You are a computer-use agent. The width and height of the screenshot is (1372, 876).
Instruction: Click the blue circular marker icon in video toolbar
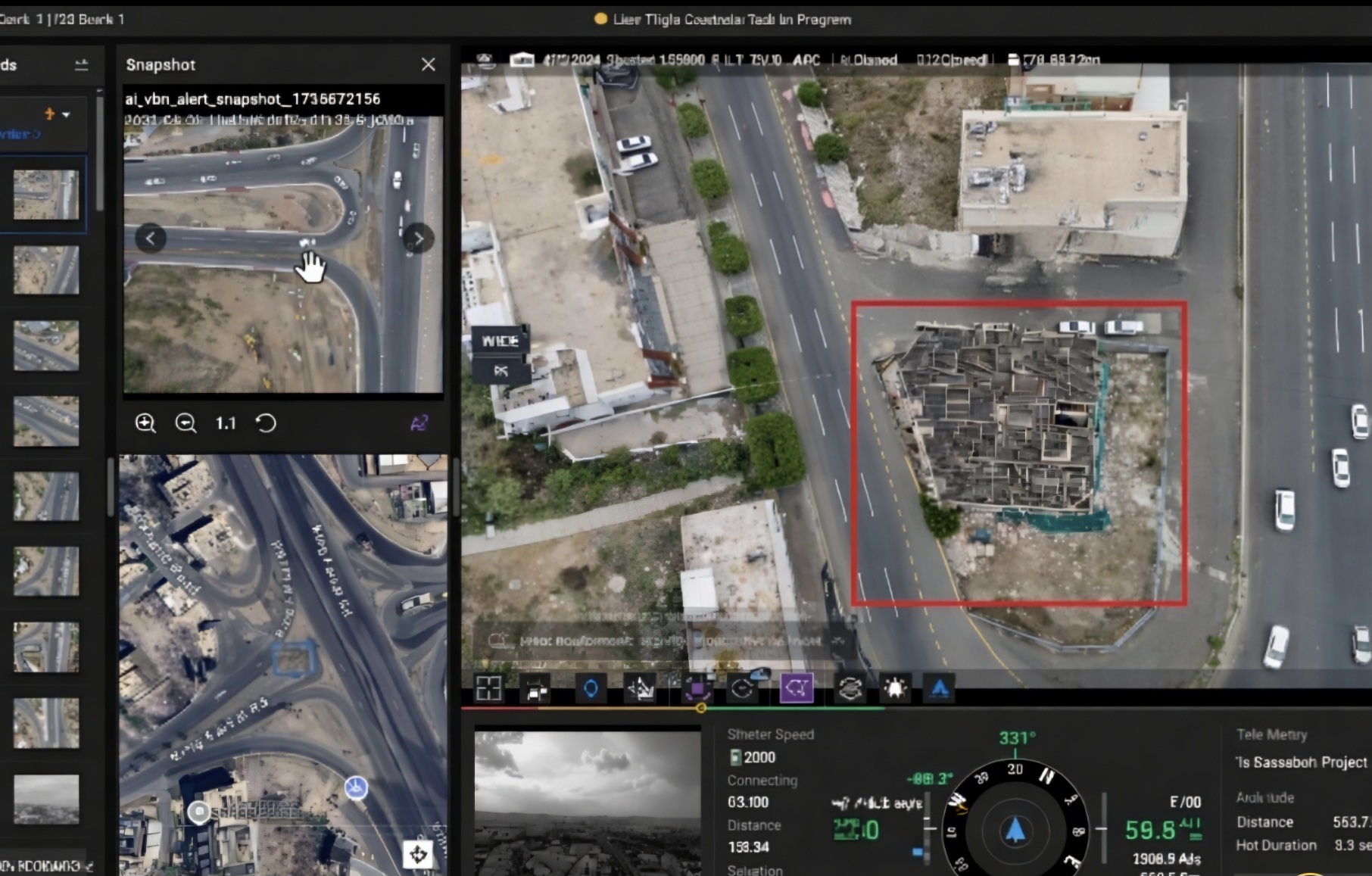pos(591,688)
